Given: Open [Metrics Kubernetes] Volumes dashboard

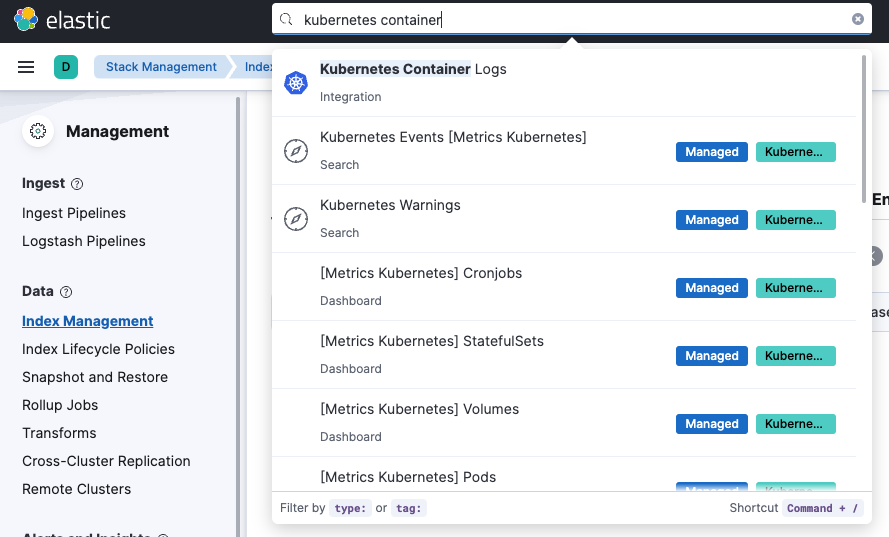Looking at the screenshot, I should (x=564, y=423).
